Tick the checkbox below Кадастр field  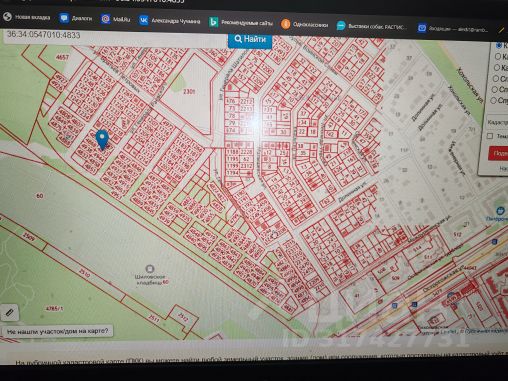(x=490, y=136)
